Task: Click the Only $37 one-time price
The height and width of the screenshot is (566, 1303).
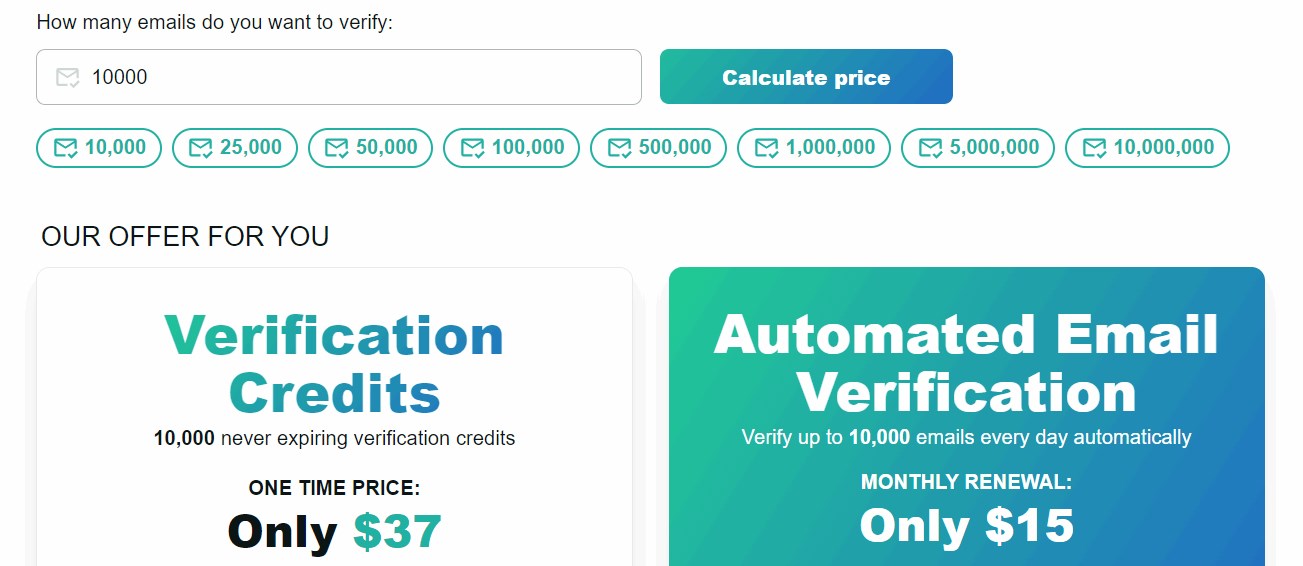Action: click(x=334, y=531)
